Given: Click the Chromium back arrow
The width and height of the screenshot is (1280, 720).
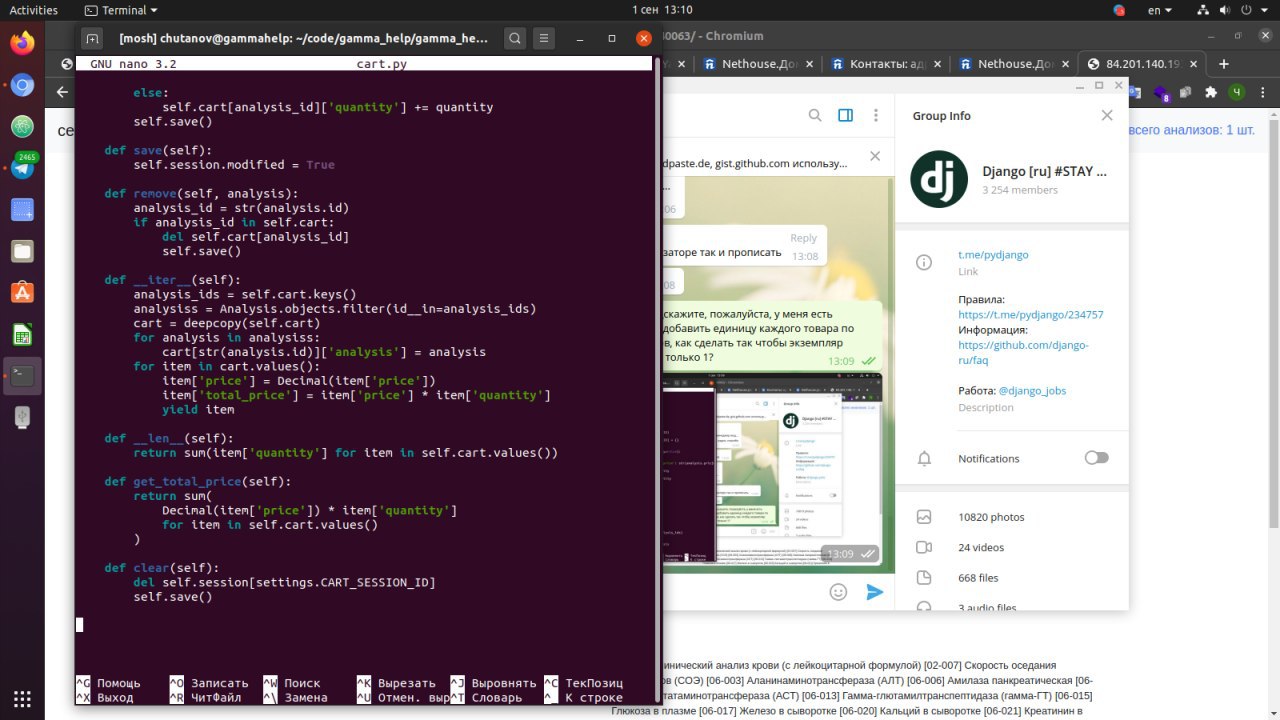Looking at the screenshot, I should pos(62,92).
